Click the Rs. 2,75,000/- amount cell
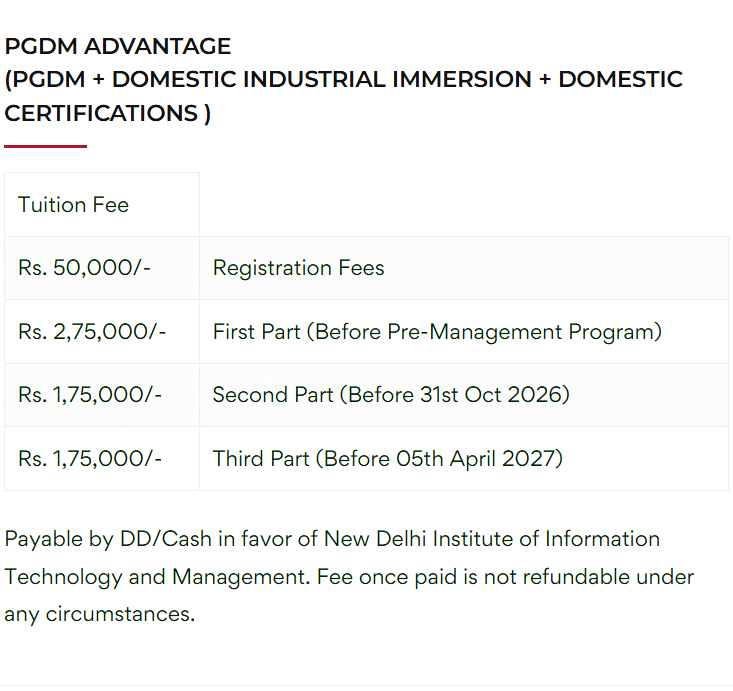733x691 pixels. point(92,332)
